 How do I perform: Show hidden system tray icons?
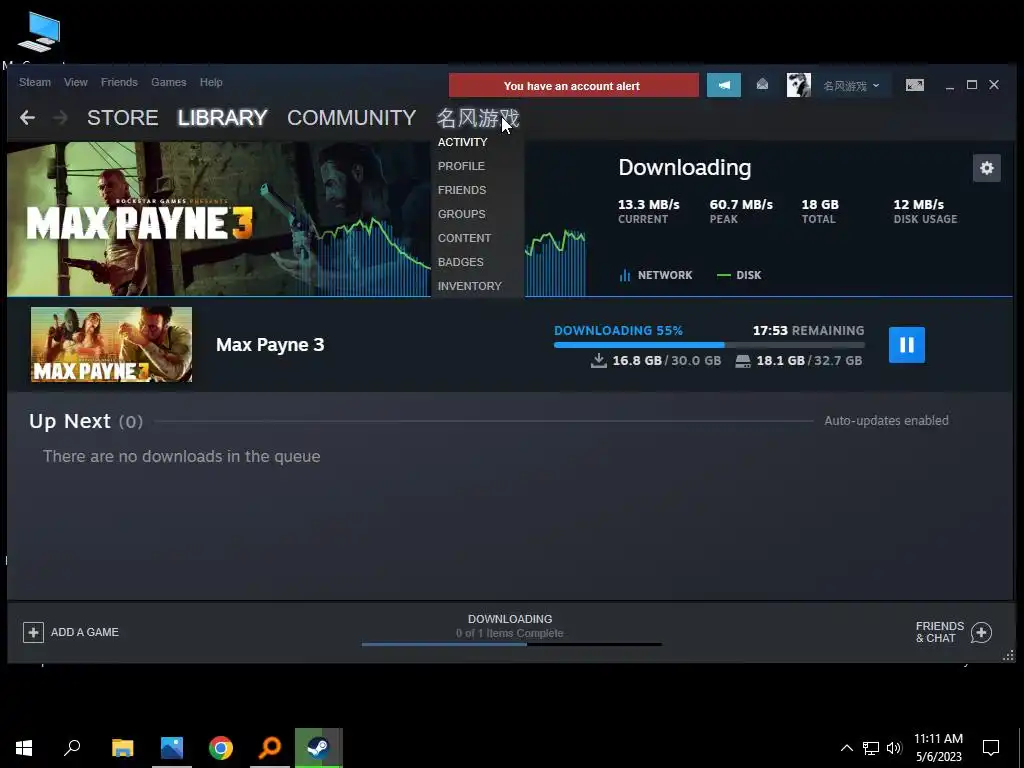pyautogui.click(x=846, y=748)
